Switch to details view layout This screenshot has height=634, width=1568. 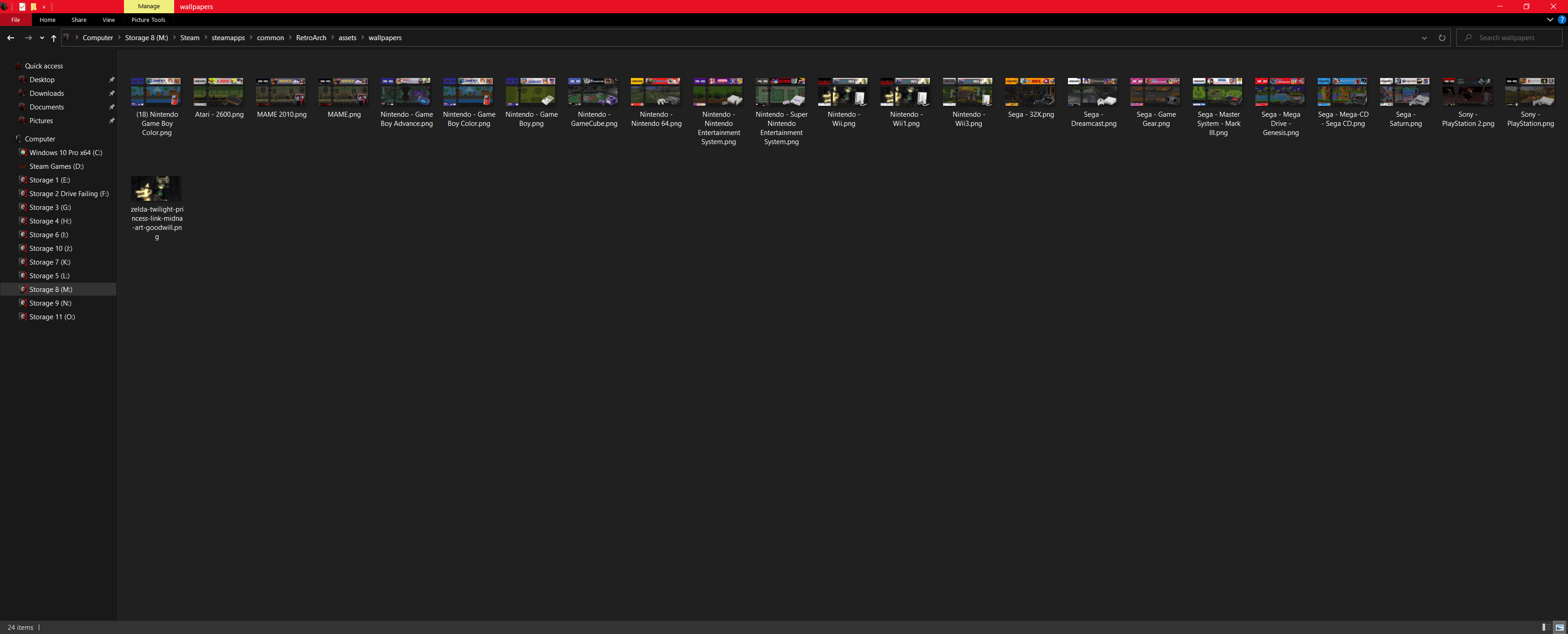1546,627
